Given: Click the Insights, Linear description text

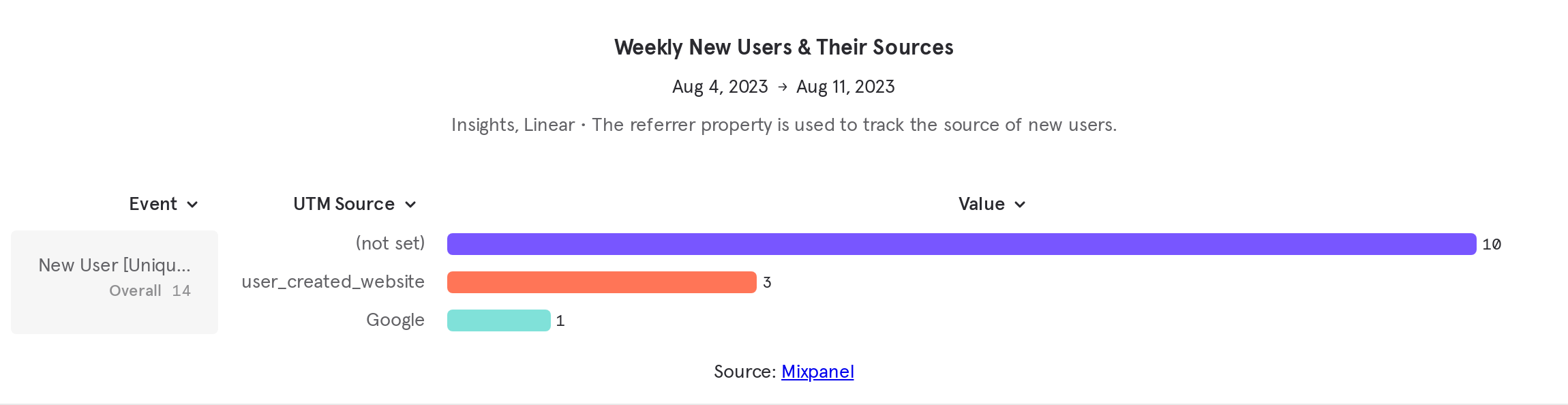Looking at the screenshot, I should (784, 125).
